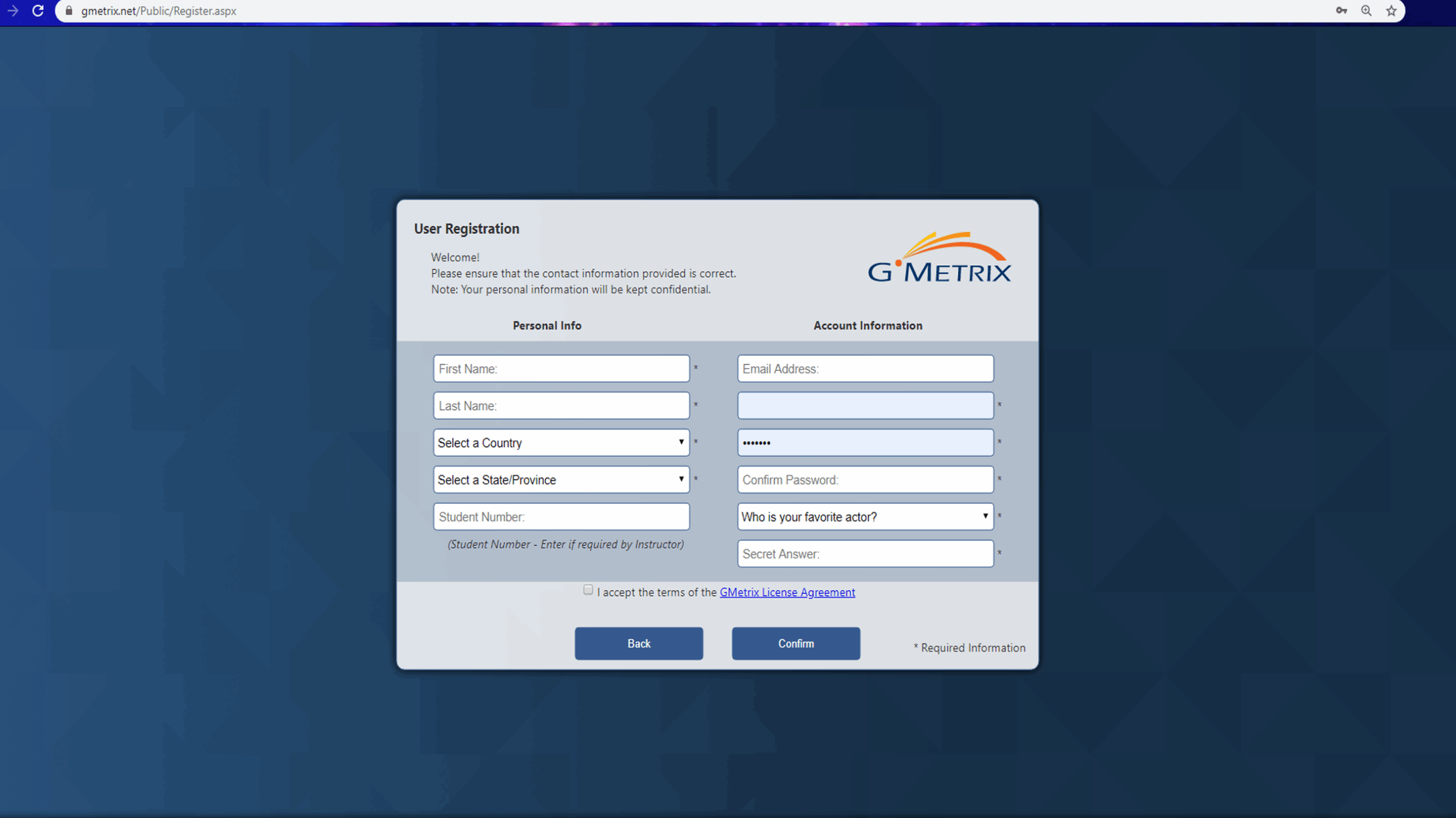1456x818 pixels.
Task: Open the favorite actor security question dropdown
Action: click(x=865, y=517)
